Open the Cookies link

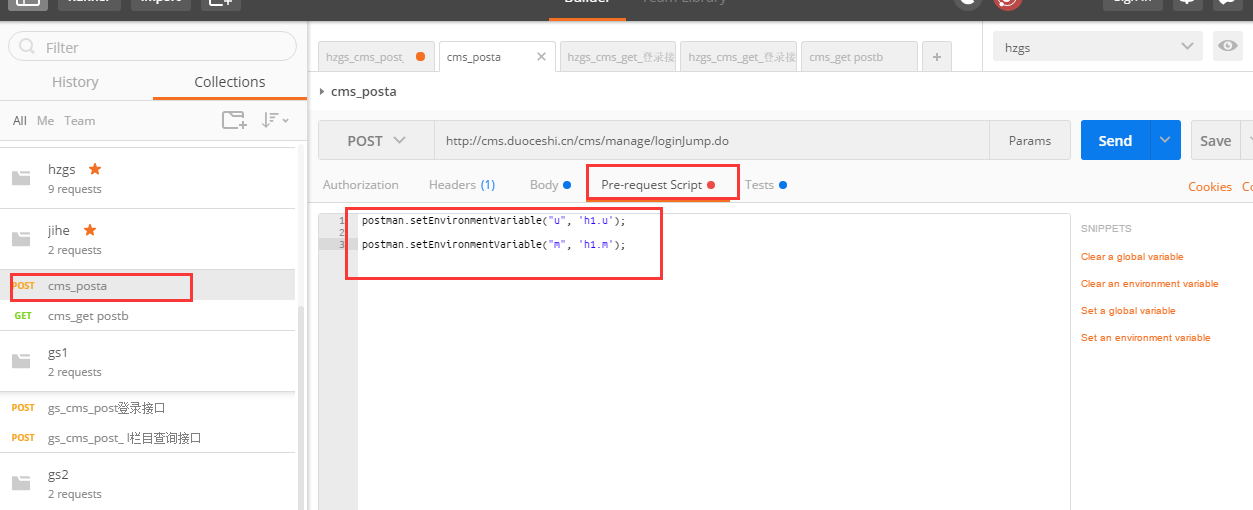tap(1210, 187)
